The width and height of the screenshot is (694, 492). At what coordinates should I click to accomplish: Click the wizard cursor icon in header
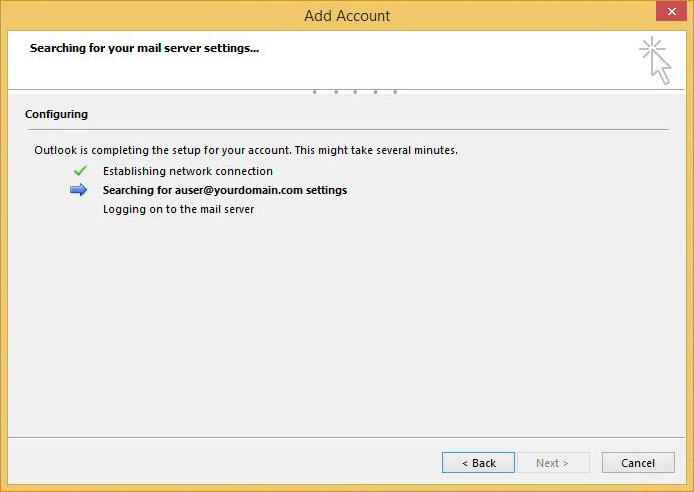[655, 61]
